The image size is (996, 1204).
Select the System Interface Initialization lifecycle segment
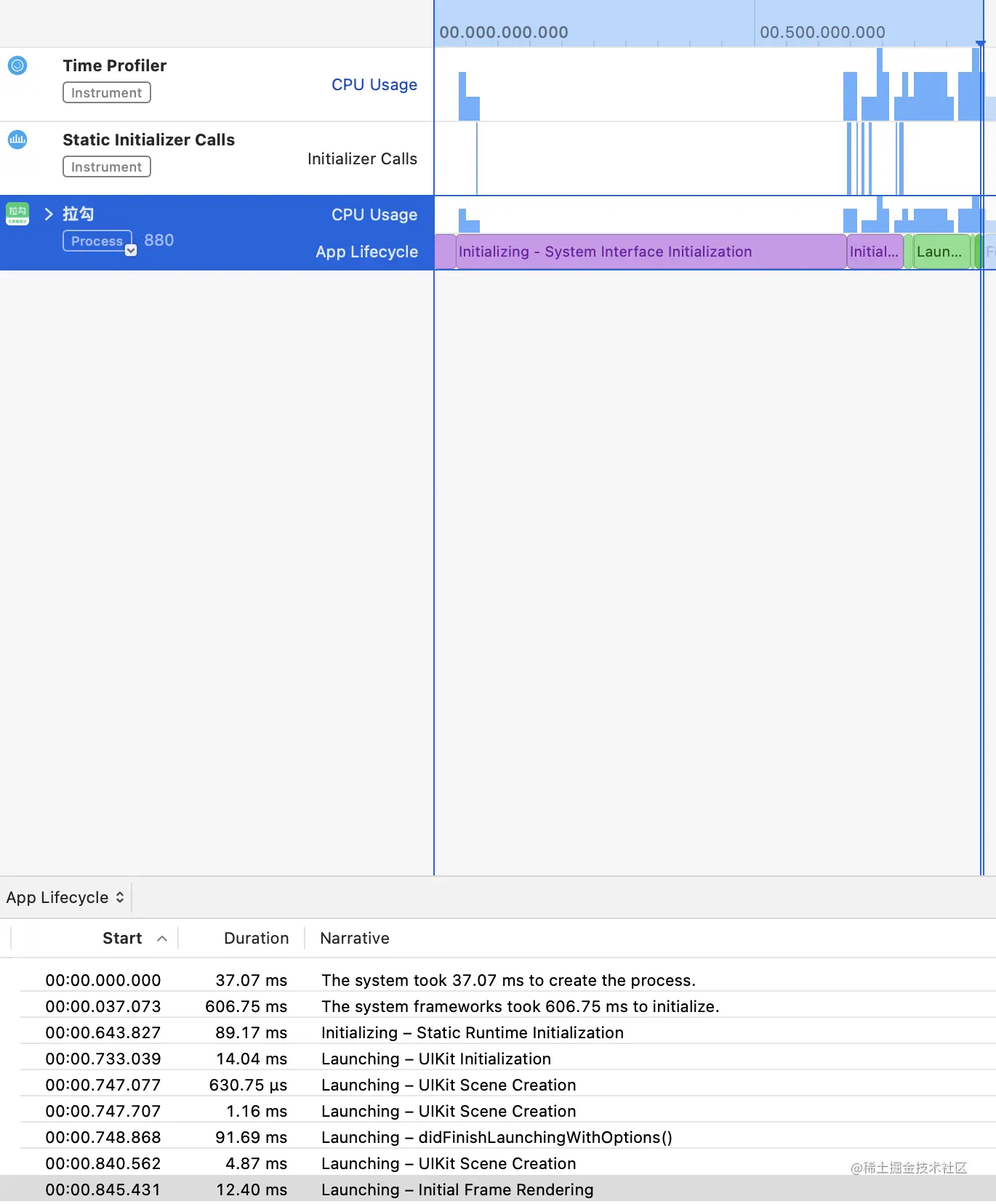[x=651, y=252]
